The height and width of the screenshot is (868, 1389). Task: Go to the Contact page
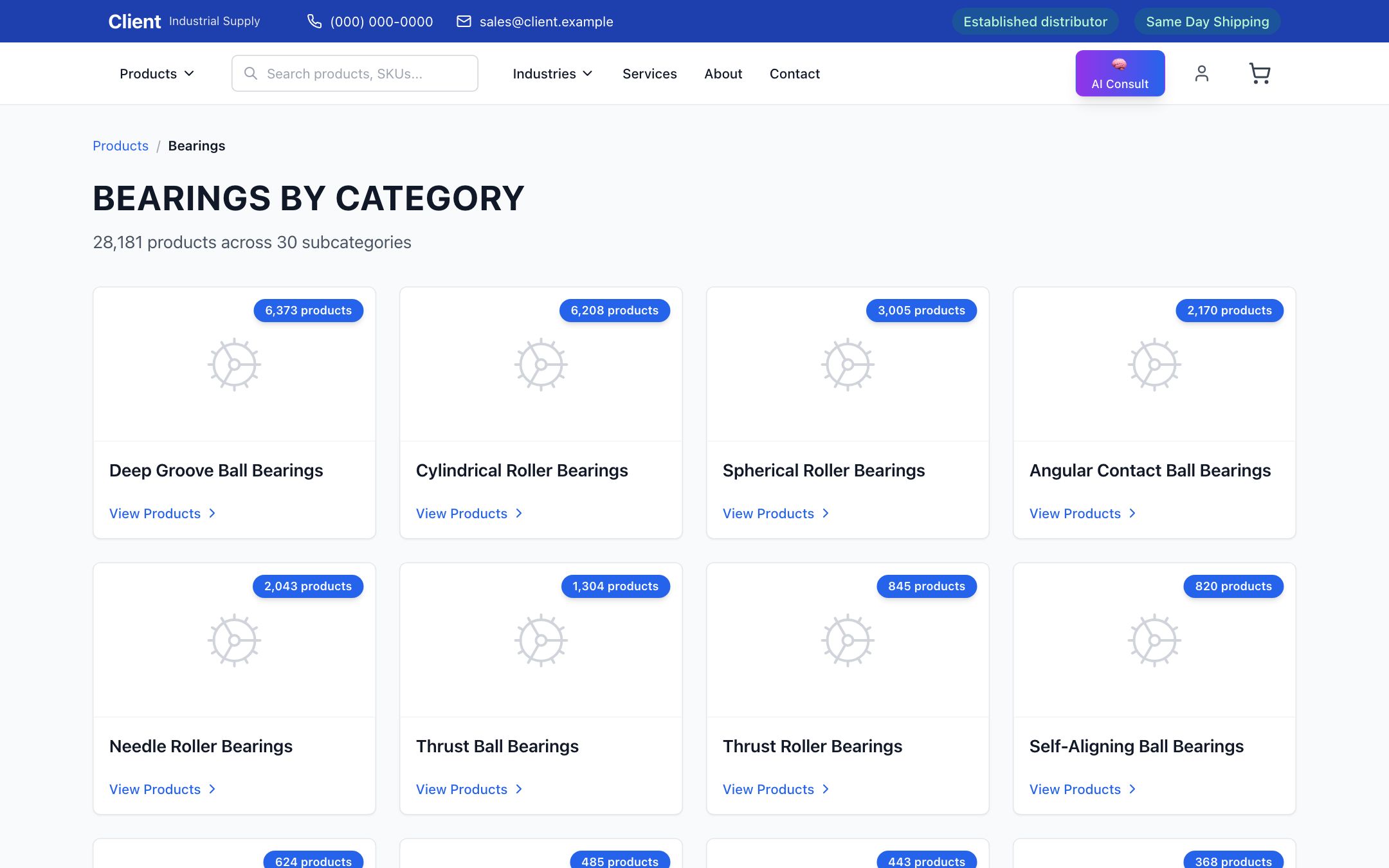[795, 73]
